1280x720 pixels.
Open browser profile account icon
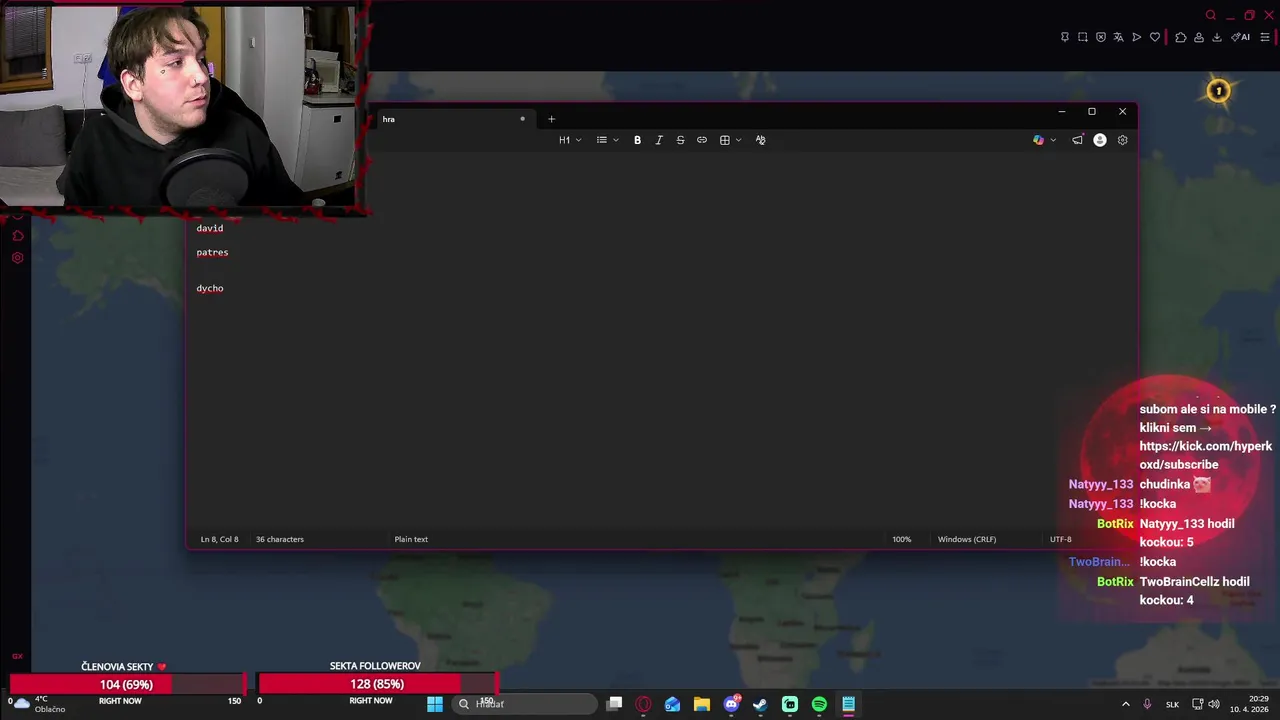[1198, 37]
